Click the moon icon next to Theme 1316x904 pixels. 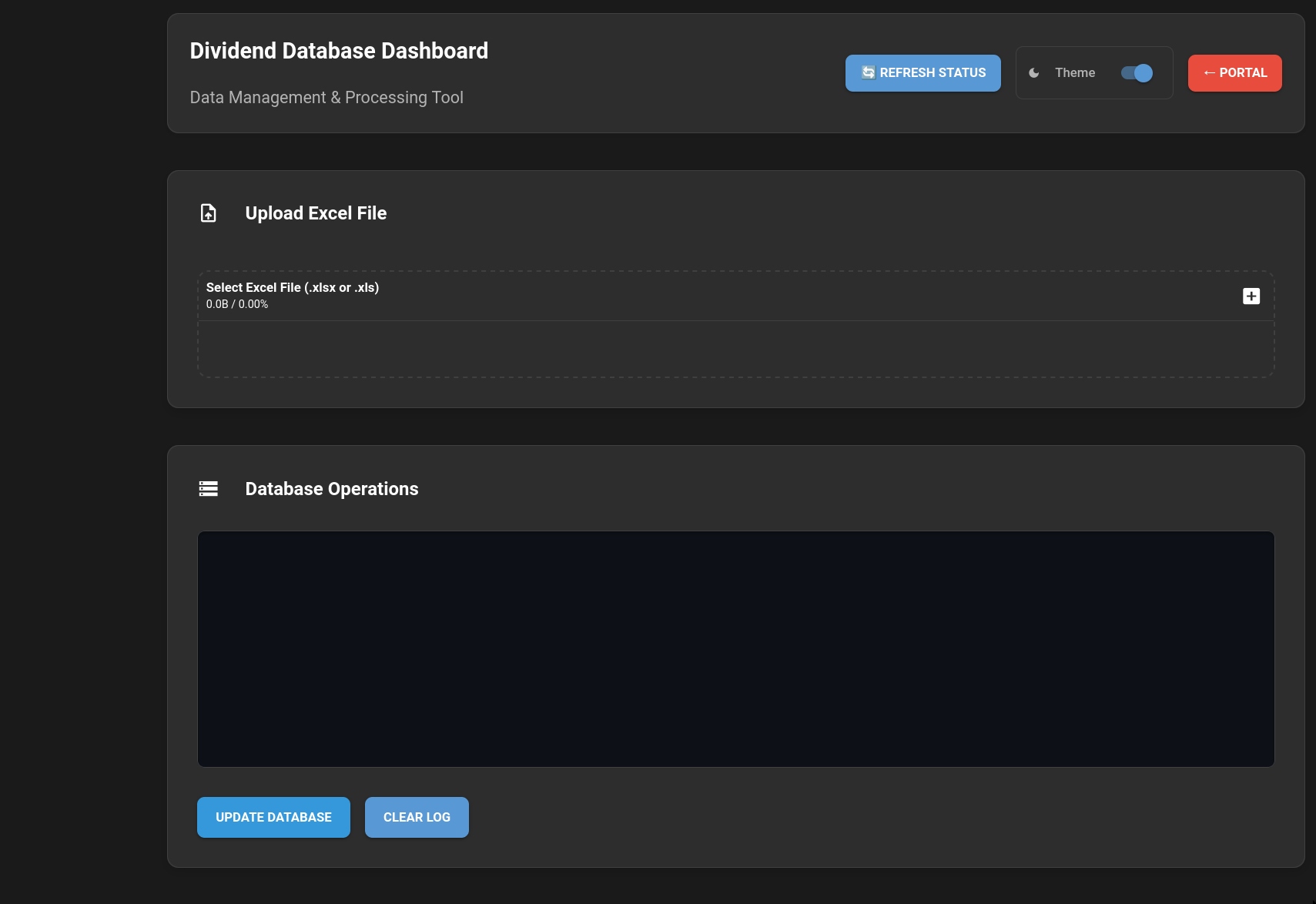[x=1033, y=72]
